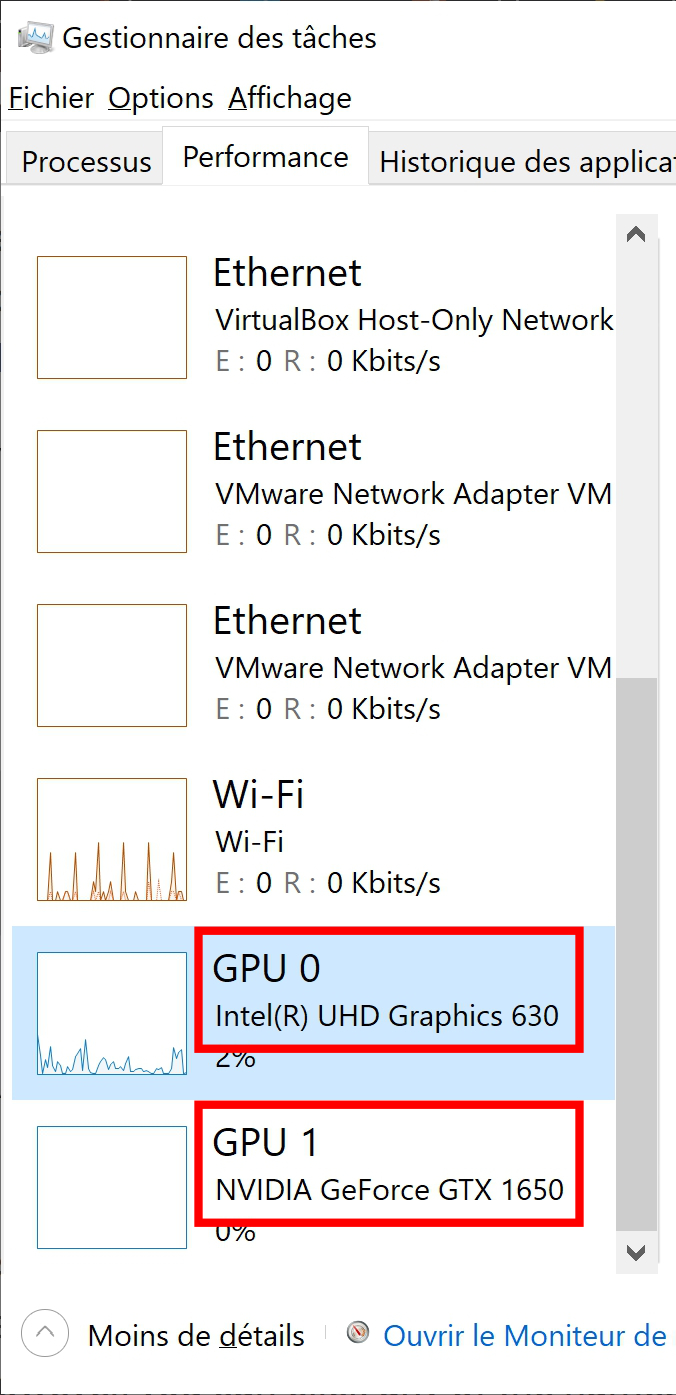This screenshot has width=676, height=1395.
Task: Select the NVIDIA GeForce GTX 1650 entry
Action: tap(313, 1187)
